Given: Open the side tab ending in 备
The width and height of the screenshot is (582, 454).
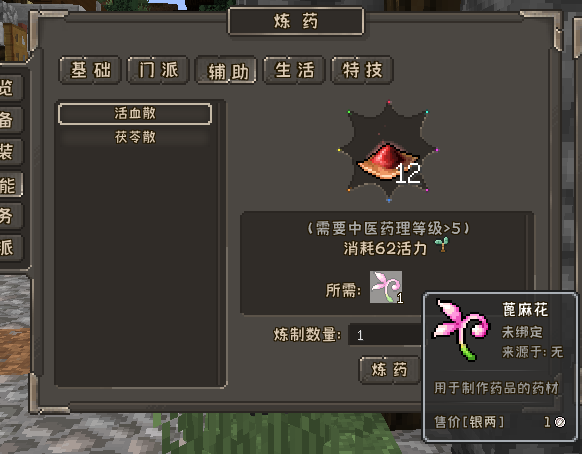Looking at the screenshot, I should click(x=10, y=120).
